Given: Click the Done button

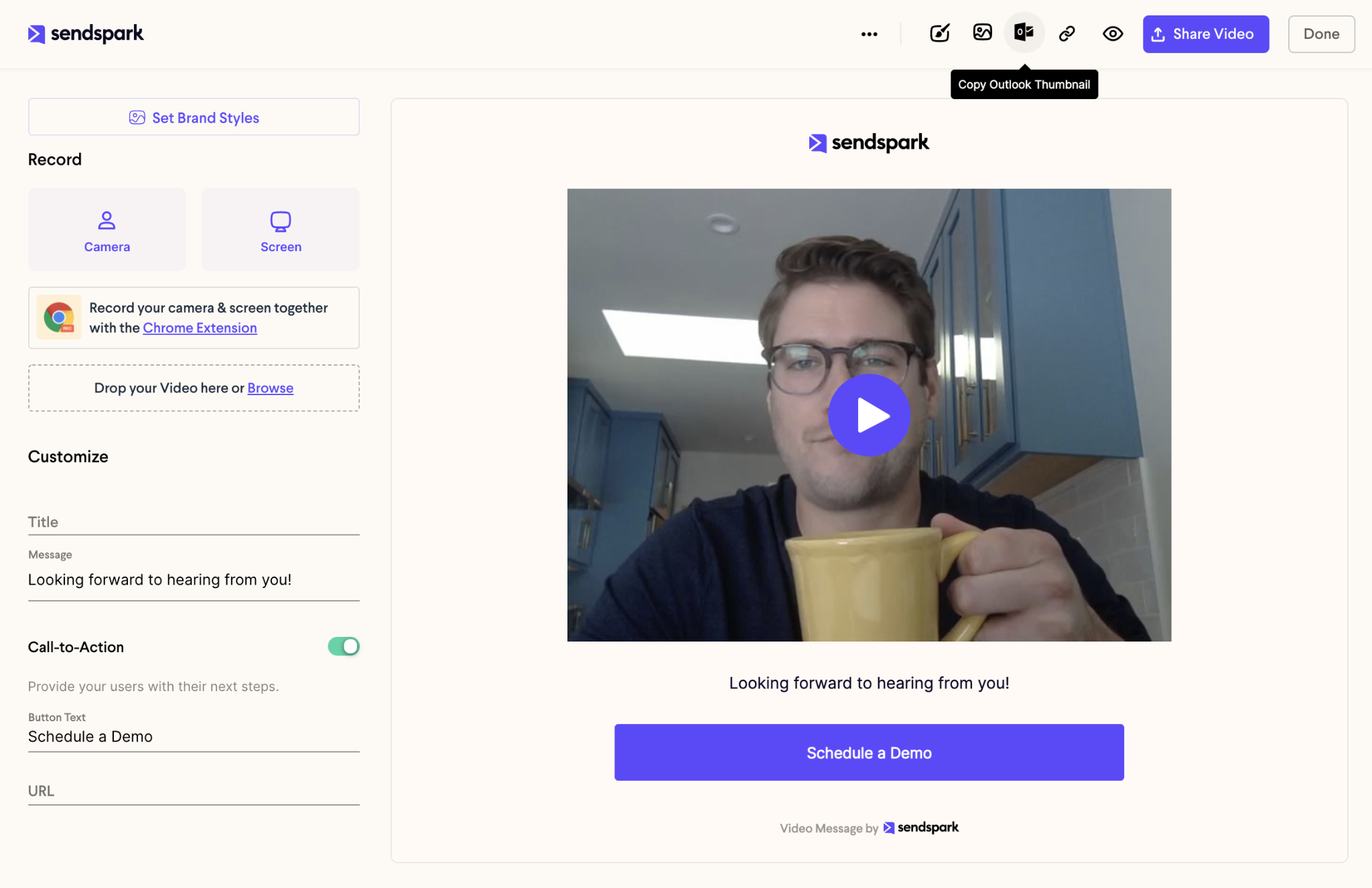Looking at the screenshot, I should (x=1320, y=34).
